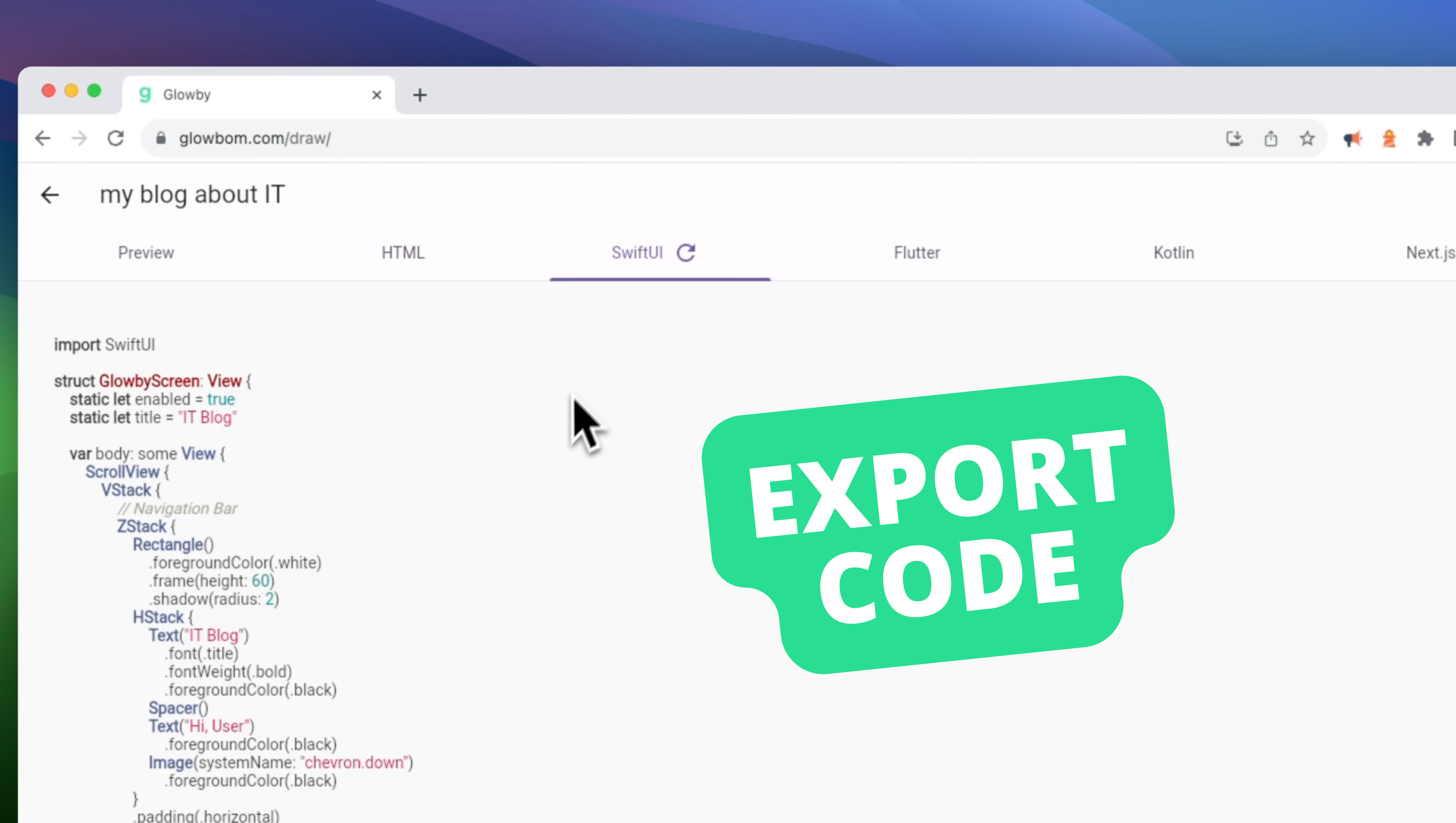Open the megaphone extension icon

pyautogui.click(x=1352, y=139)
